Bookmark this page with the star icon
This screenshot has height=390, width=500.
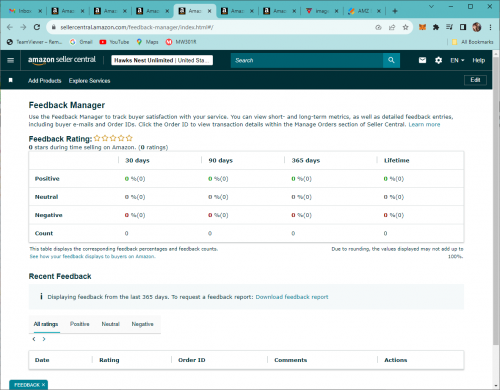405,27
